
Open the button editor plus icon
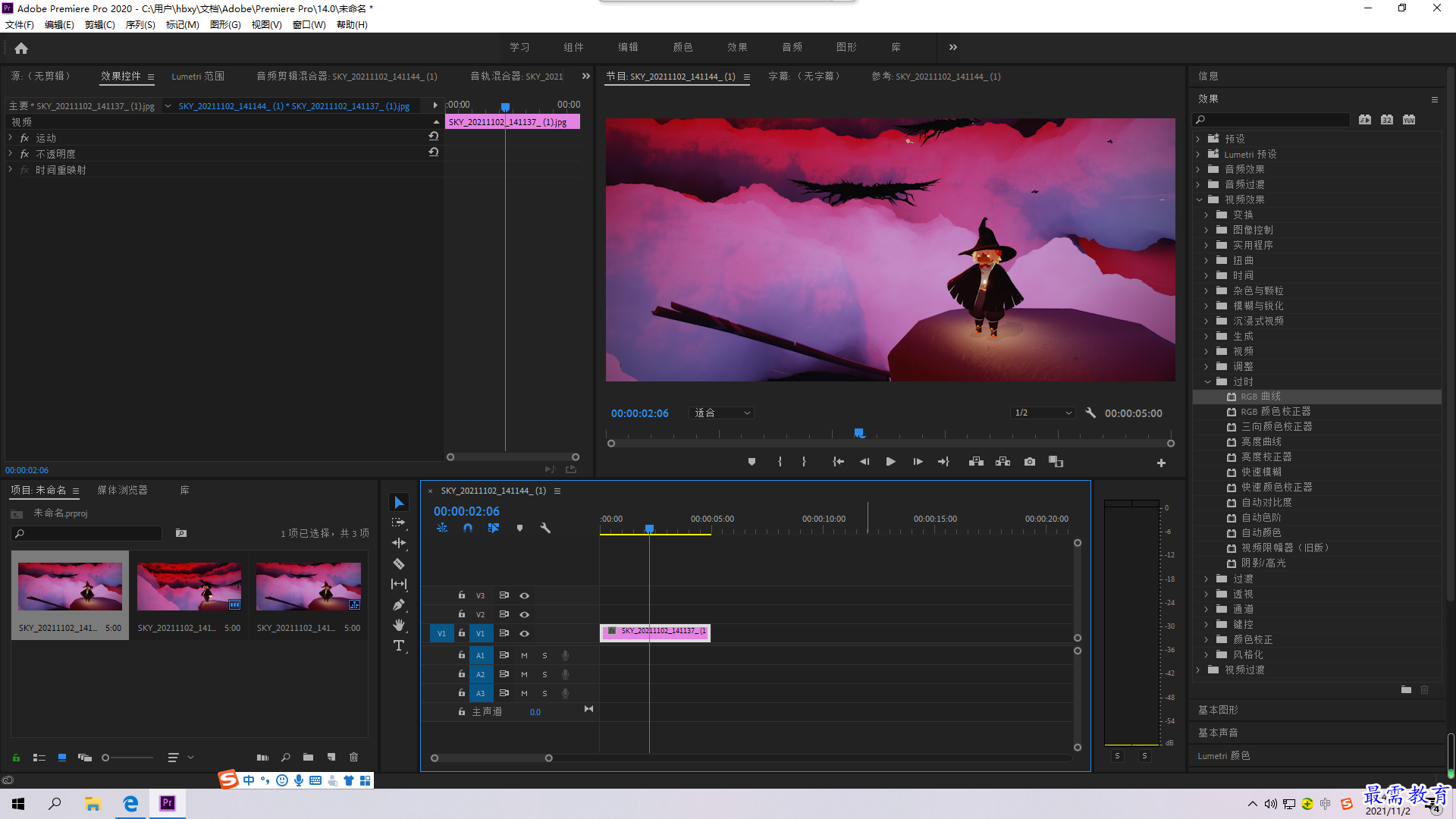pyautogui.click(x=1161, y=463)
